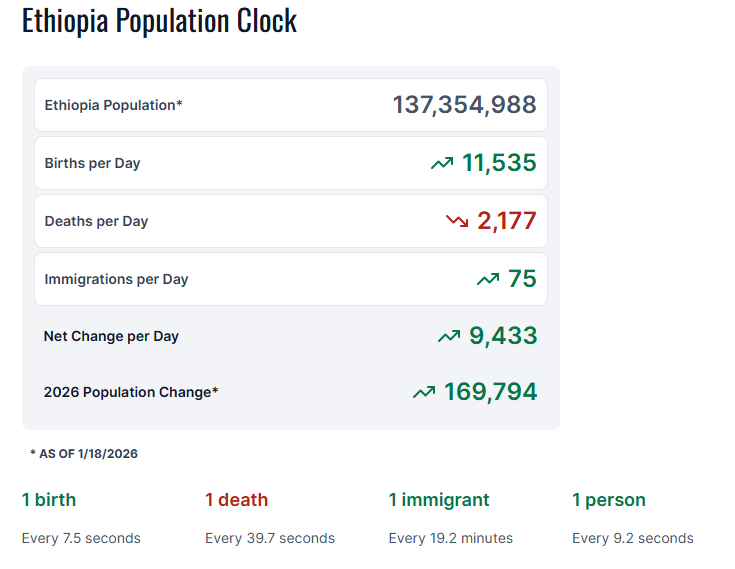Screen dimensions: 735x569
Task: Click the 1 immigrant statistic
Action: (x=439, y=500)
